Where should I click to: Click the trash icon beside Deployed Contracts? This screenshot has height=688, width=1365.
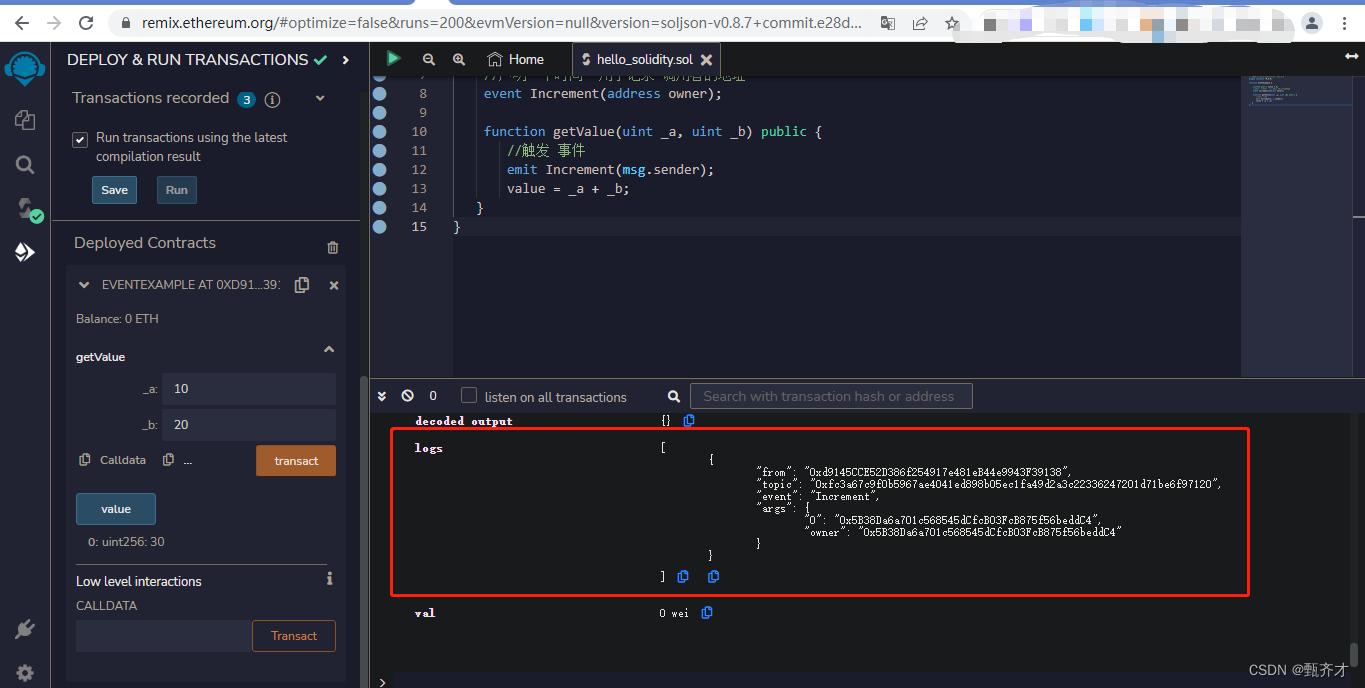tap(333, 247)
